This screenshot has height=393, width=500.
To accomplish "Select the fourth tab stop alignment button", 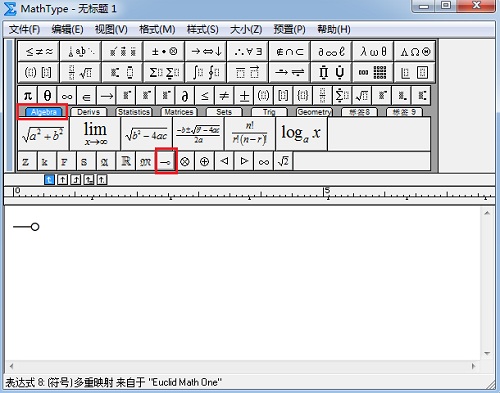I will point(89,180).
